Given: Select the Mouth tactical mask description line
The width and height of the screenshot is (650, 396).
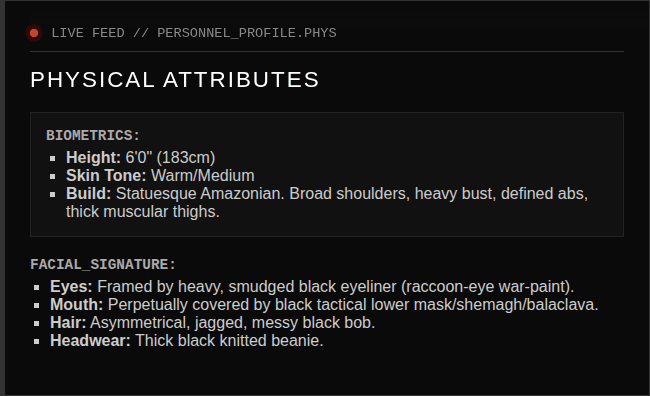Looking at the screenshot, I should [324, 305].
